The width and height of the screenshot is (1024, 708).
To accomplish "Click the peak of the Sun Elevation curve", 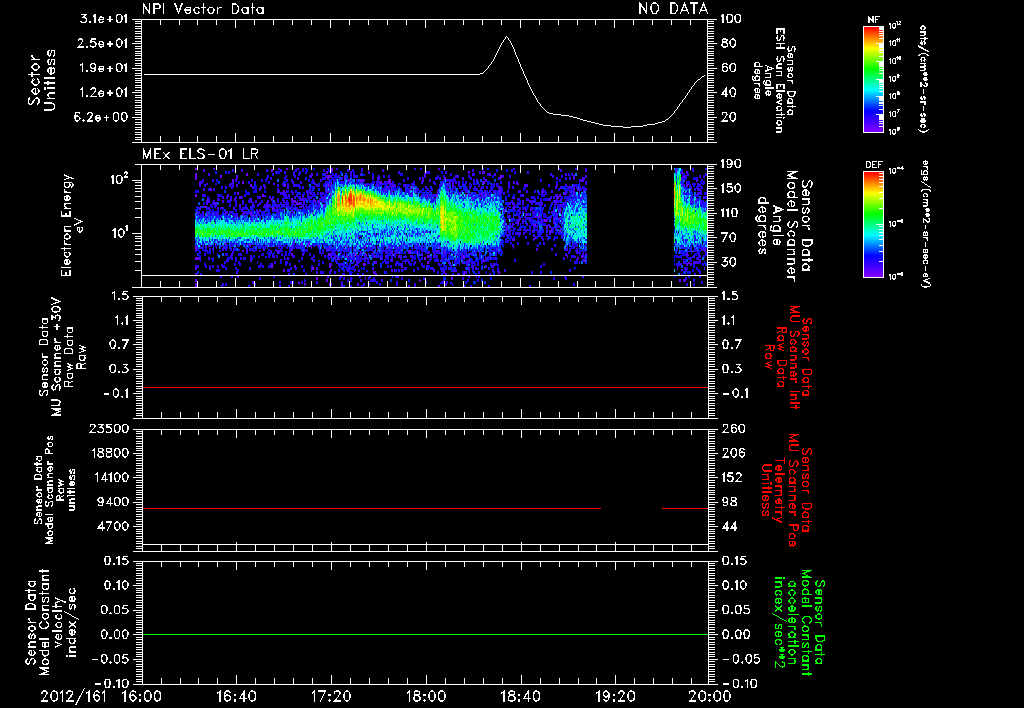I will coord(506,37).
